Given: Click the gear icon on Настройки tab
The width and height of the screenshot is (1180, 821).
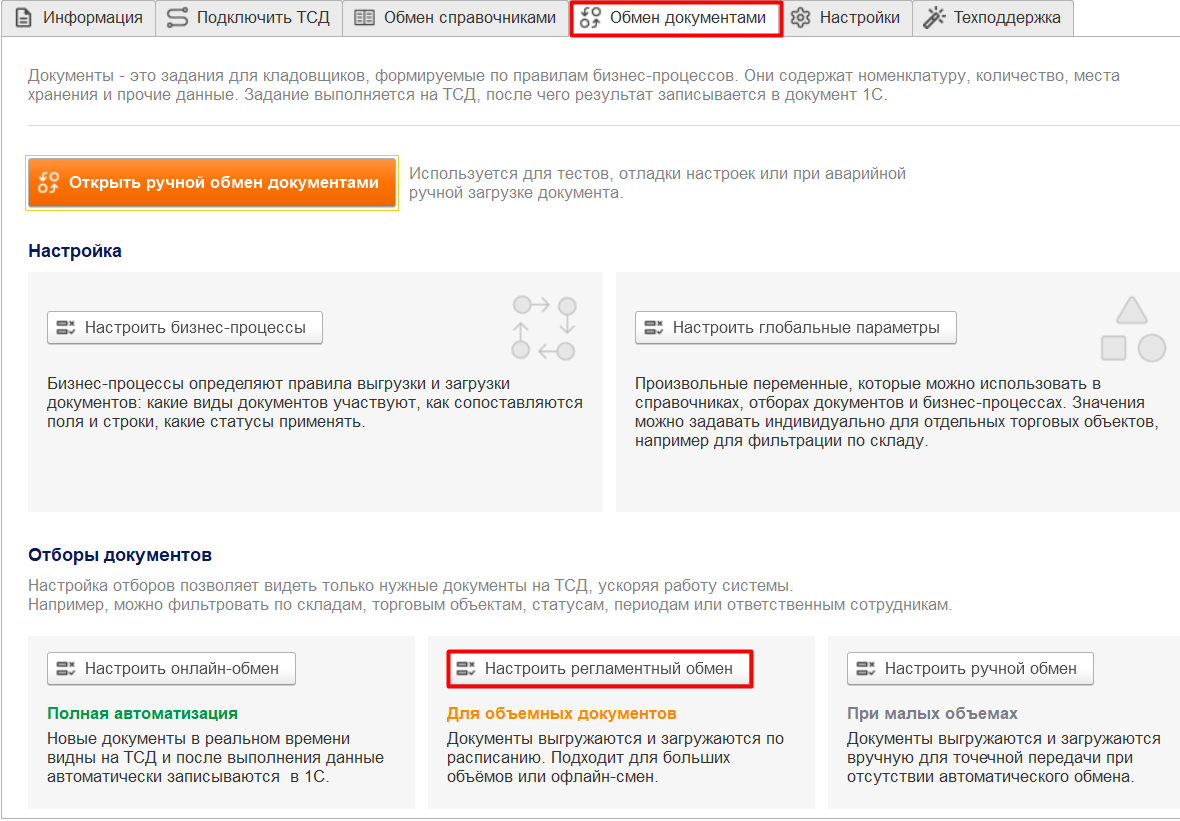Looking at the screenshot, I should point(801,18).
